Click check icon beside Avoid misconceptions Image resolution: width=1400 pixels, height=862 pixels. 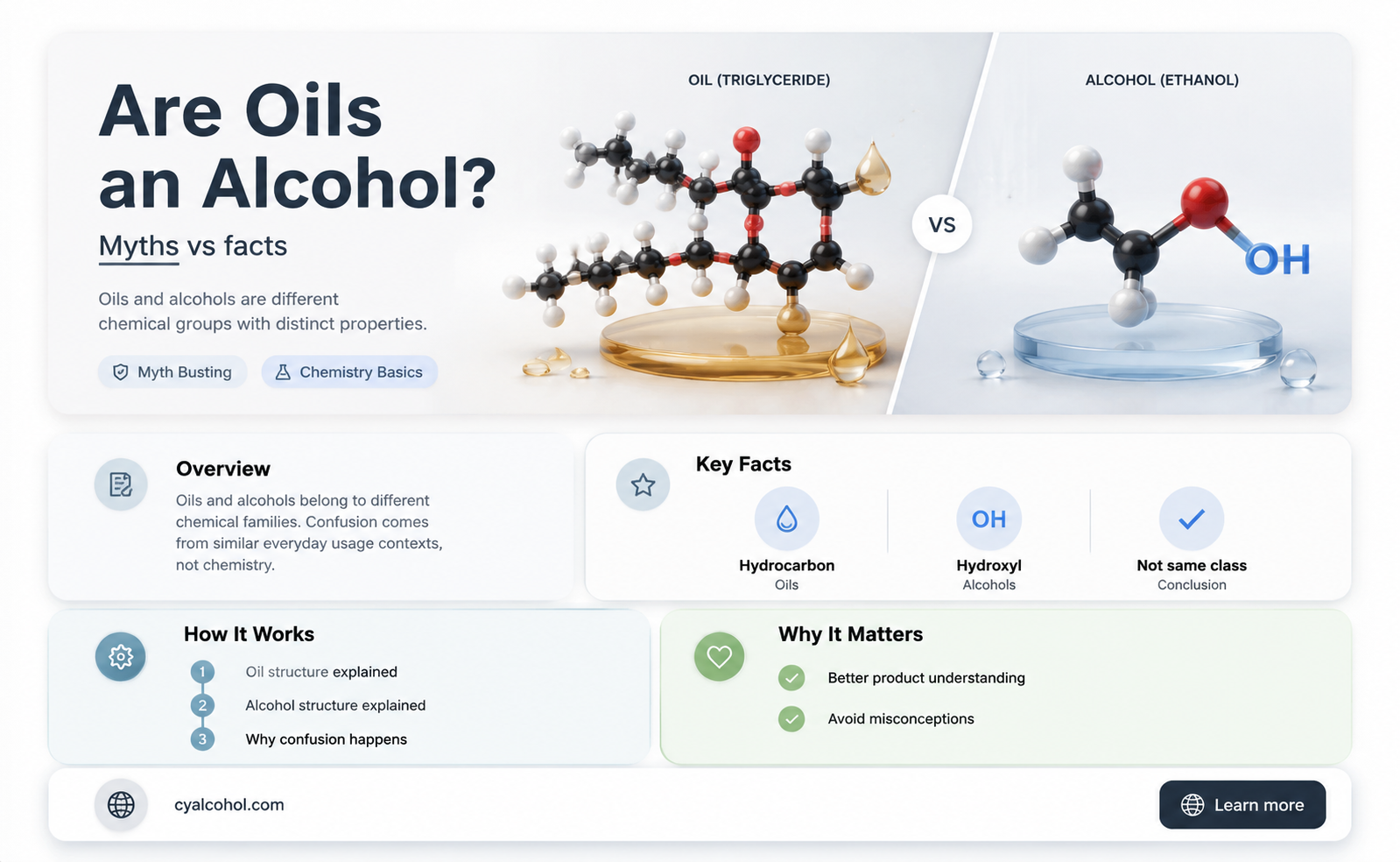(791, 719)
